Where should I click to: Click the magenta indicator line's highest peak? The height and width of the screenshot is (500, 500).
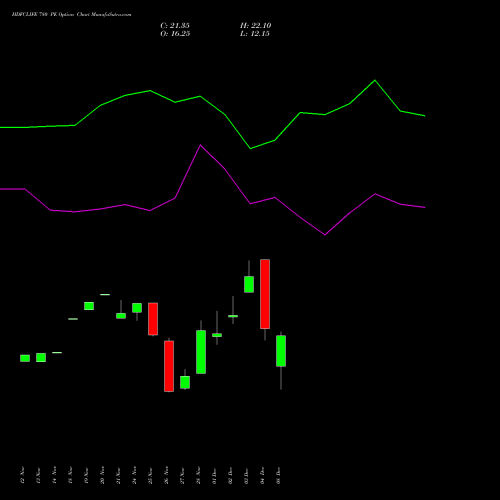pyautogui.click(x=200, y=145)
